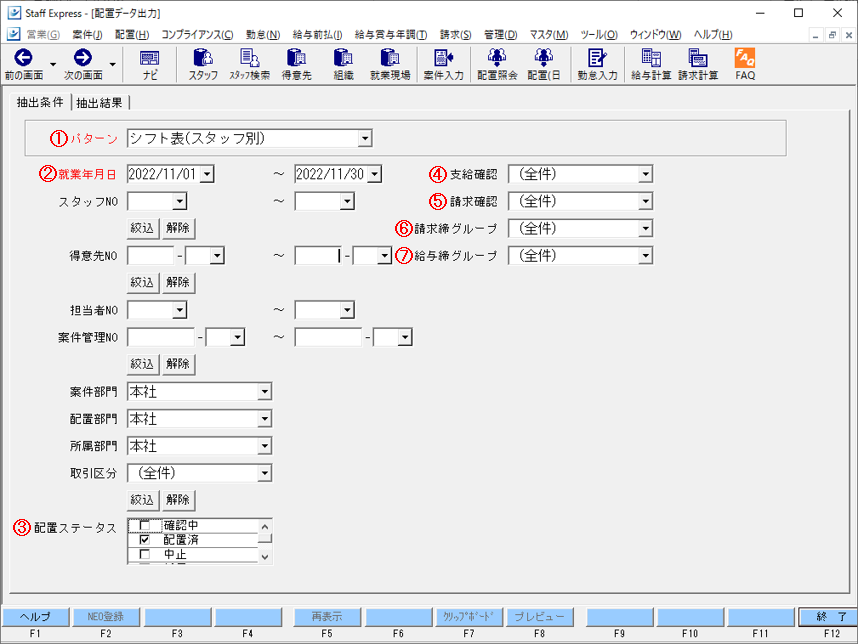858x644 pixels.
Task: Expand the 請求確認 dropdown
Action: [646, 201]
